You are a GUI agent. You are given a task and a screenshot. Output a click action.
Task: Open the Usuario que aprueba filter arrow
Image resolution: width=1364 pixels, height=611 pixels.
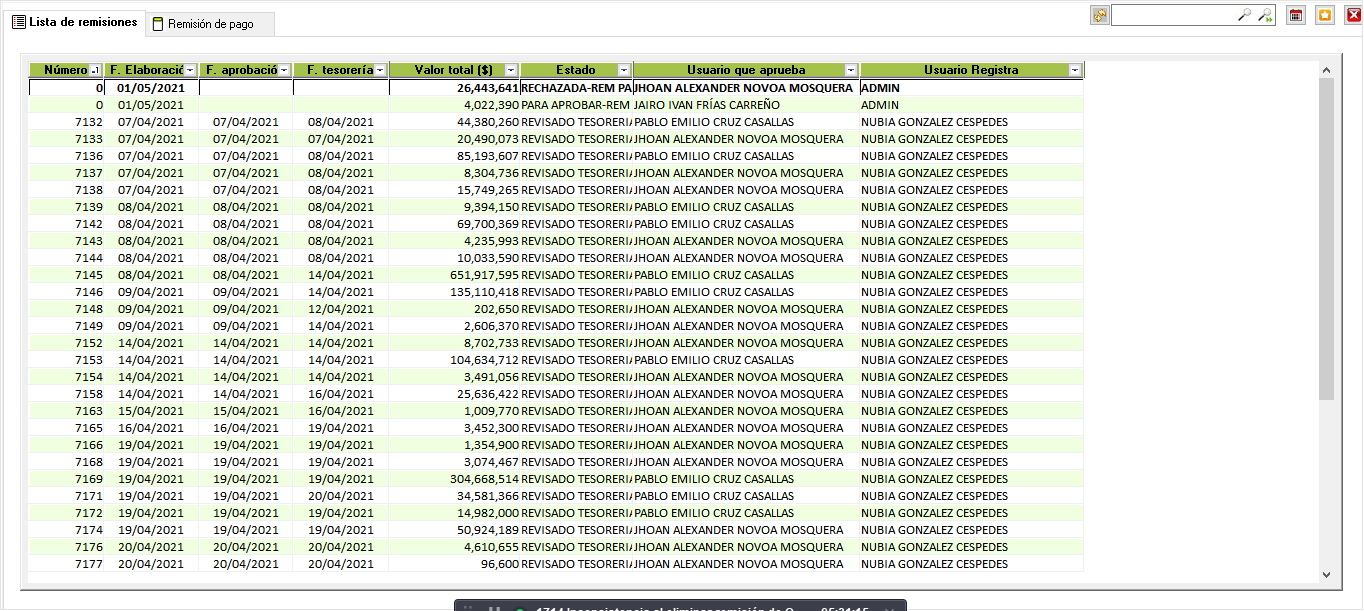[851, 70]
